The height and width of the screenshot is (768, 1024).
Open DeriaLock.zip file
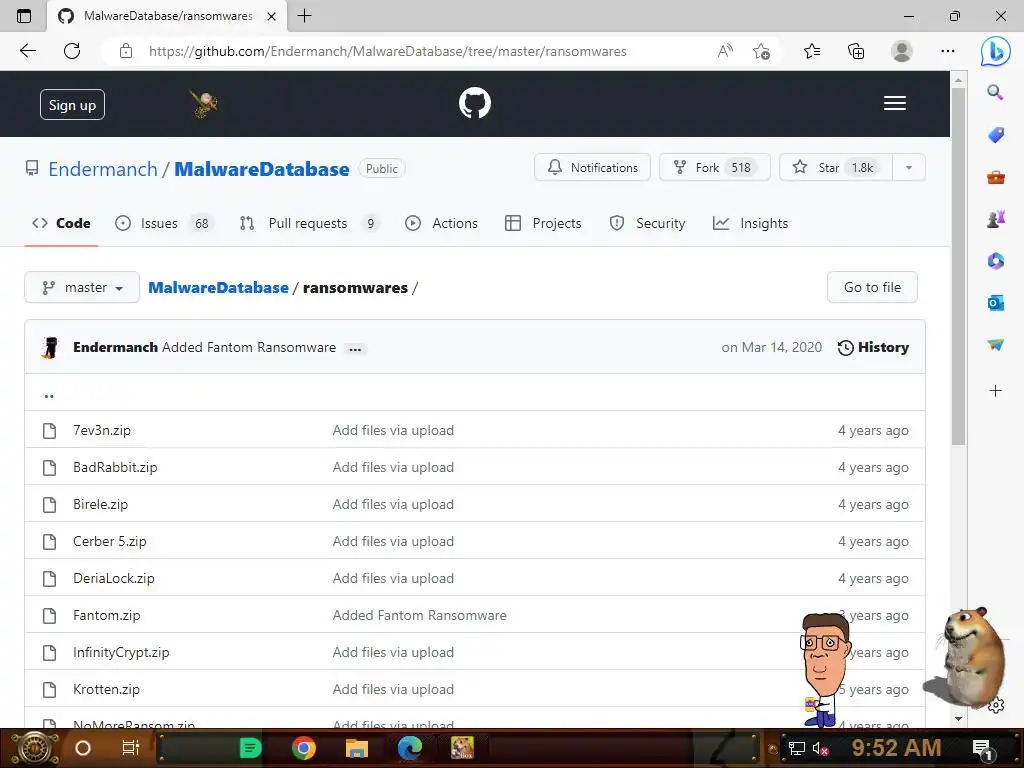[x=114, y=579]
